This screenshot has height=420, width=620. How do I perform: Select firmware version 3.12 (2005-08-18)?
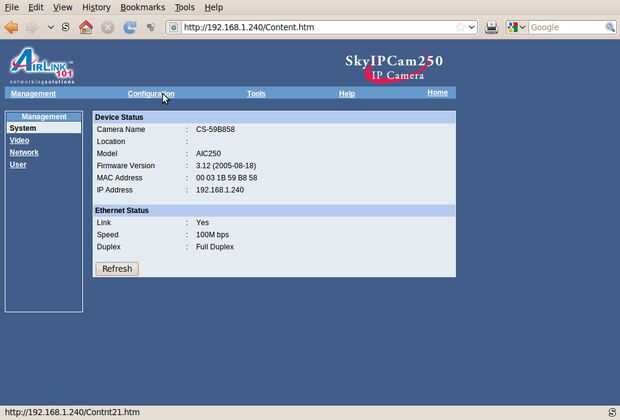point(226,166)
